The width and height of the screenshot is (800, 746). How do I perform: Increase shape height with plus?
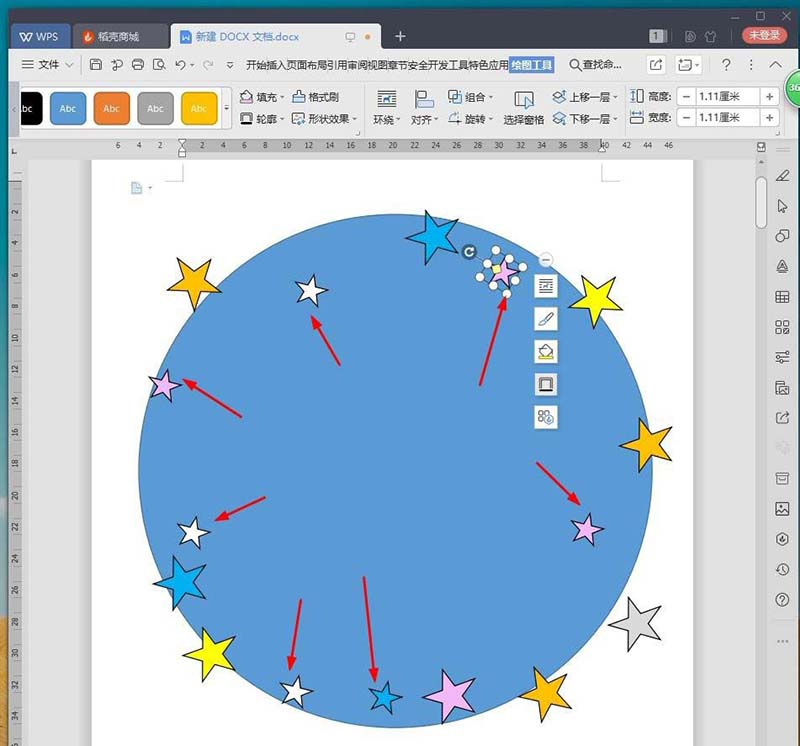click(x=769, y=96)
